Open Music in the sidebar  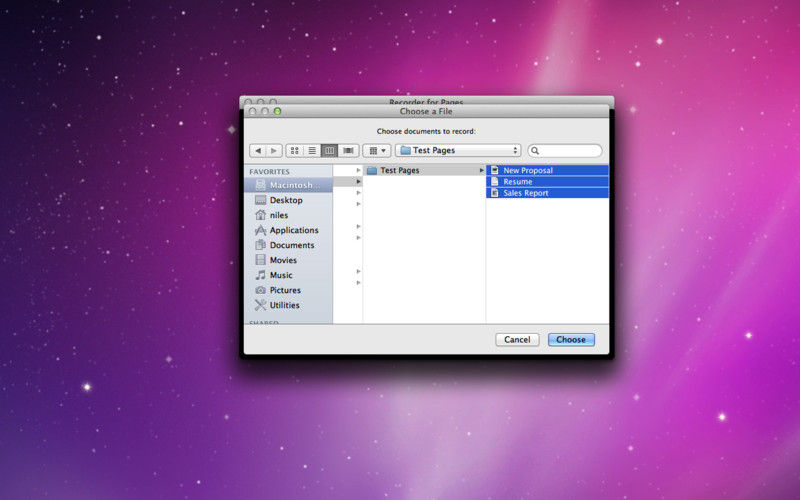coord(288,275)
